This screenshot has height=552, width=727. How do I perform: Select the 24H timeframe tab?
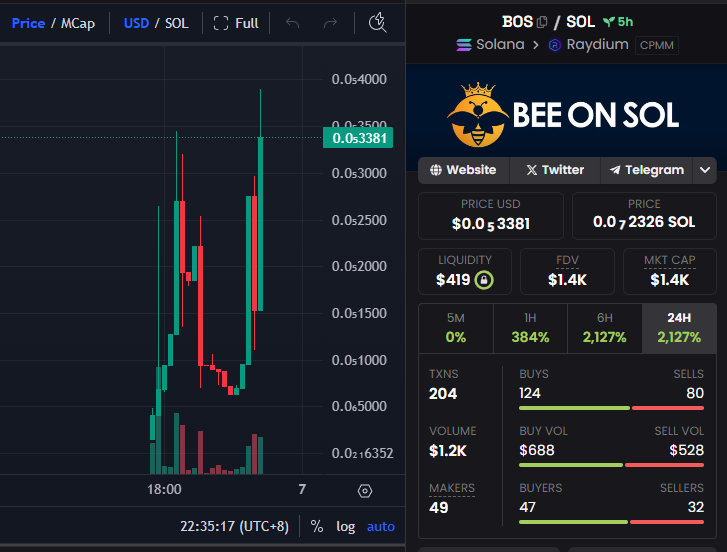point(679,328)
